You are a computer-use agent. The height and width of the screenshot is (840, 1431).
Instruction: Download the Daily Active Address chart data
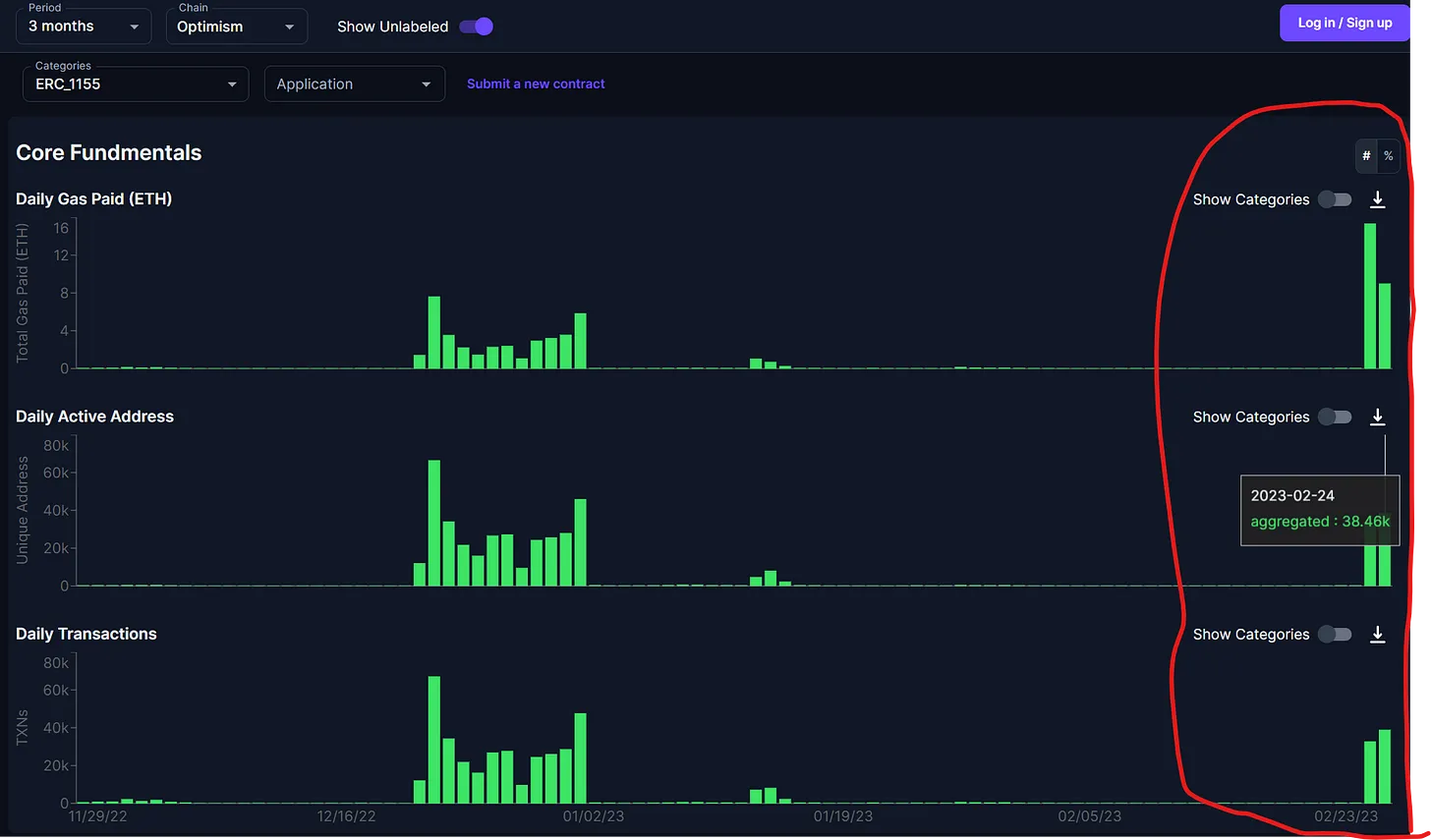pyautogui.click(x=1378, y=417)
